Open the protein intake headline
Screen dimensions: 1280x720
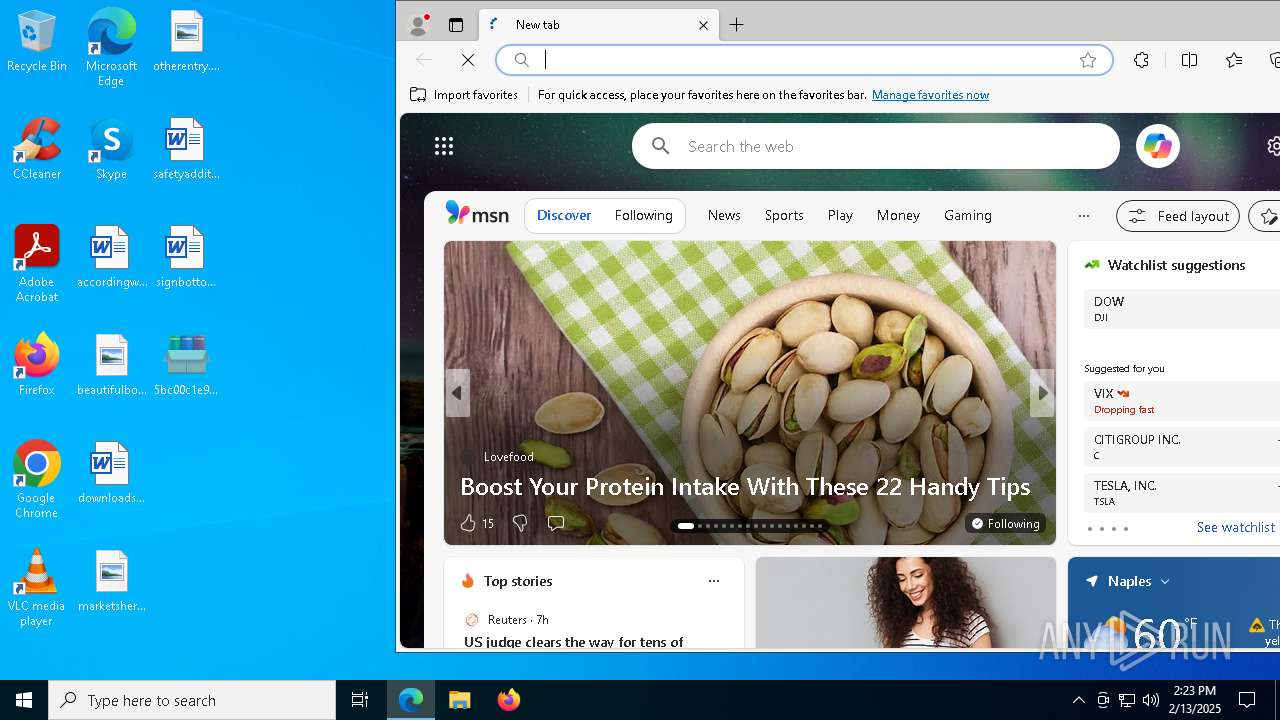tap(745, 487)
